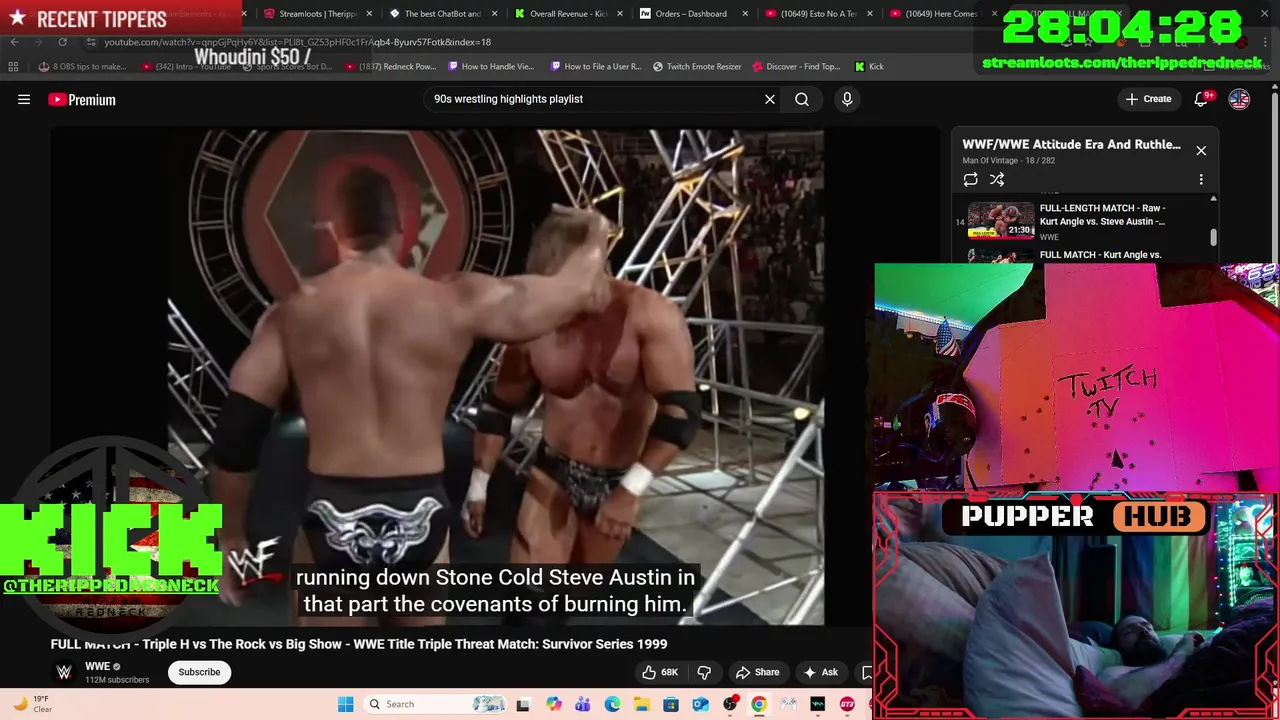Switch to Google Chrome on taskbar
This screenshot has width=1280, height=720.
pos(759,704)
